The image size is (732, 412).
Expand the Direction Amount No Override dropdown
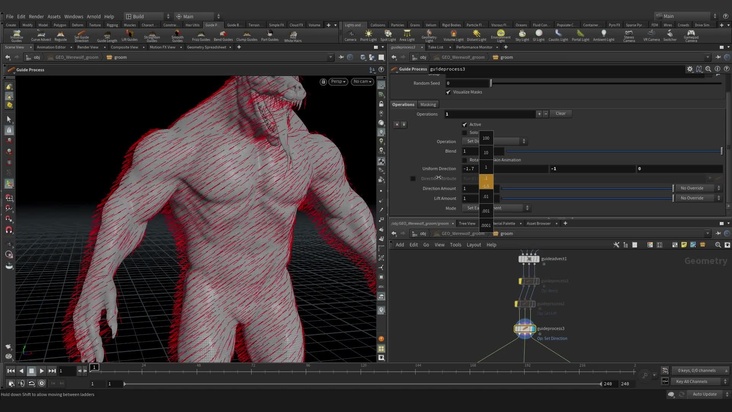coord(700,188)
